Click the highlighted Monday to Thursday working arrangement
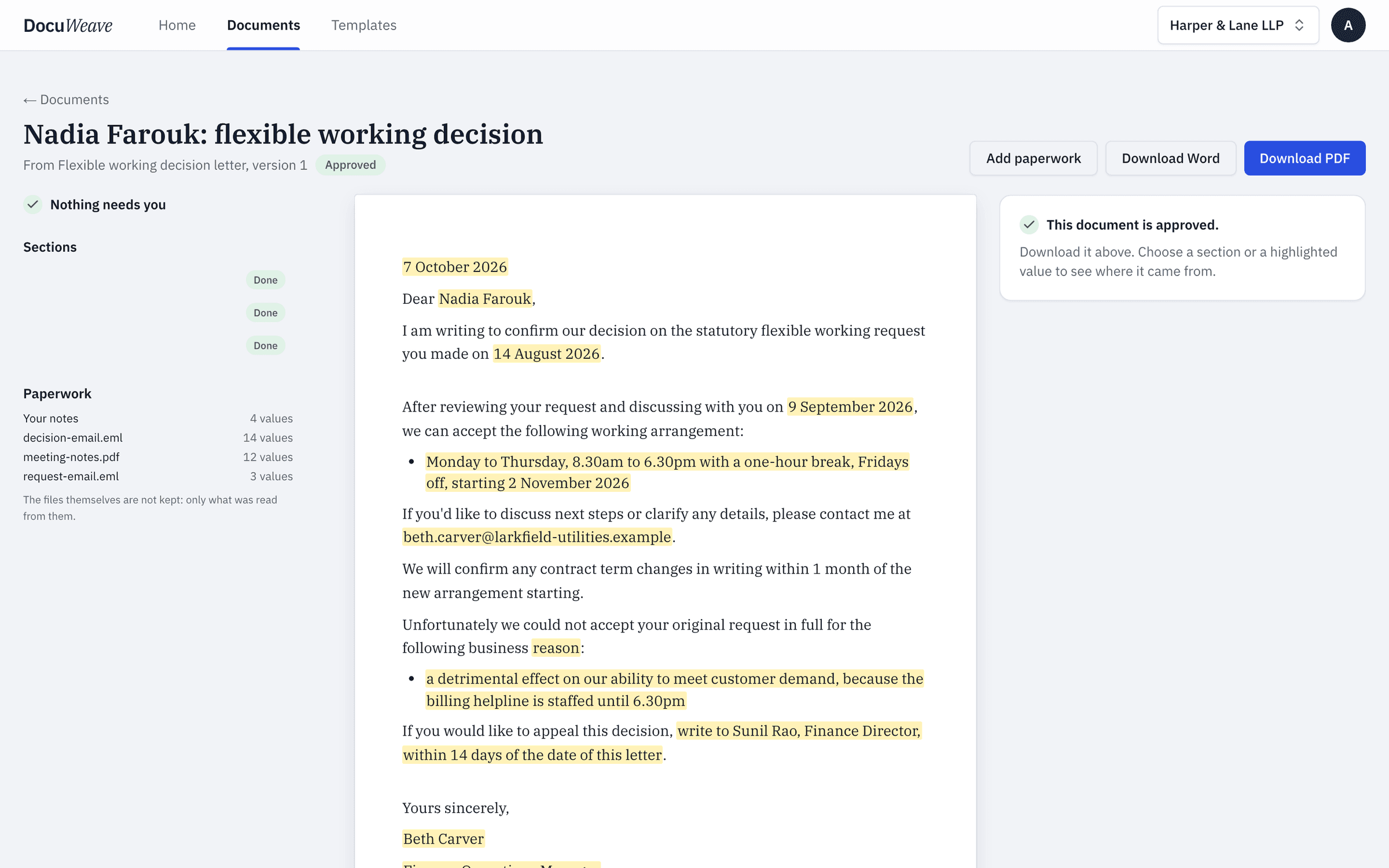Viewport: 1389px width, 868px height. tap(667, 472)
